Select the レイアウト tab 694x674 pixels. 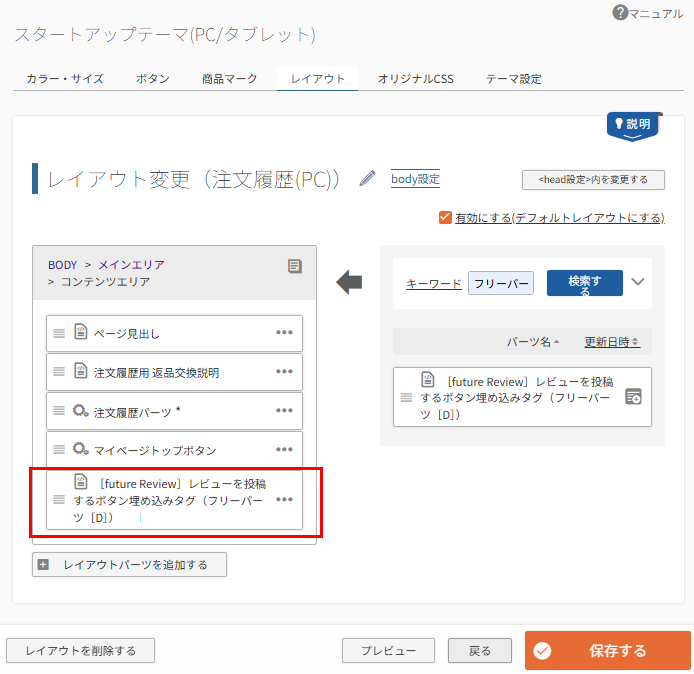317,79
